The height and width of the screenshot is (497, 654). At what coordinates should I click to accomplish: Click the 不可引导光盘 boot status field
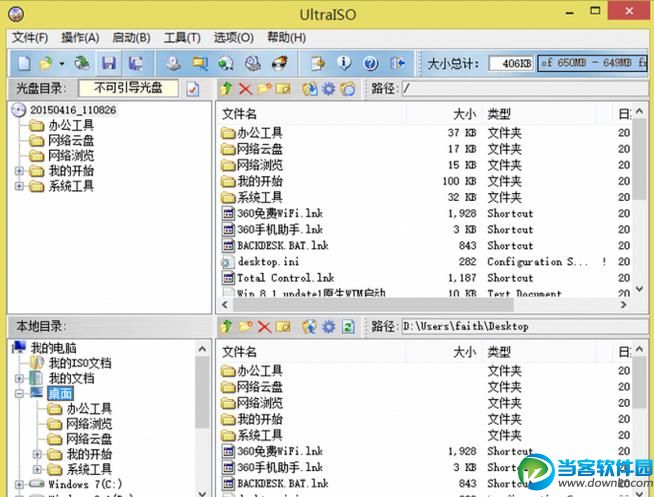(x=128, y=88)
